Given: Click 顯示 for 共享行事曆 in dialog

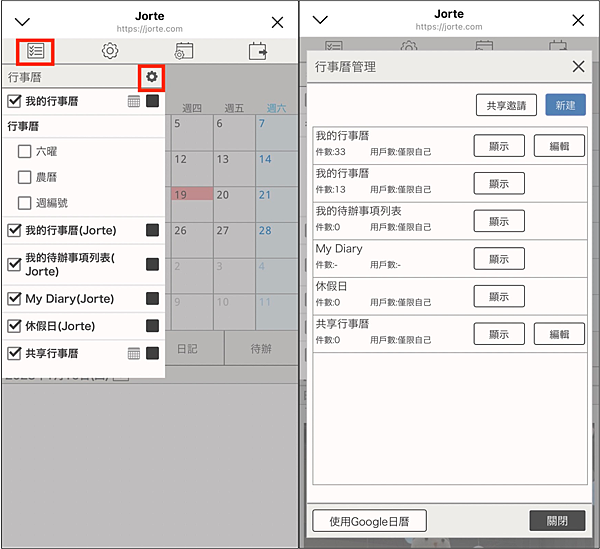Looking at the screenshot, I should pyautogui.click(x=499, y=334).
